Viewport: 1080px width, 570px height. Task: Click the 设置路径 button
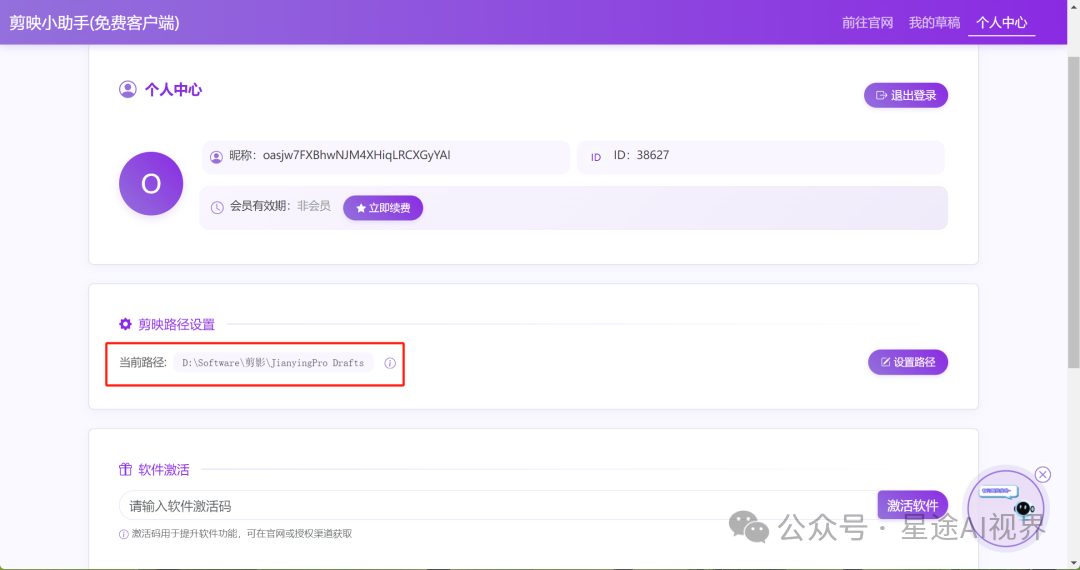[x=908, y=362]
